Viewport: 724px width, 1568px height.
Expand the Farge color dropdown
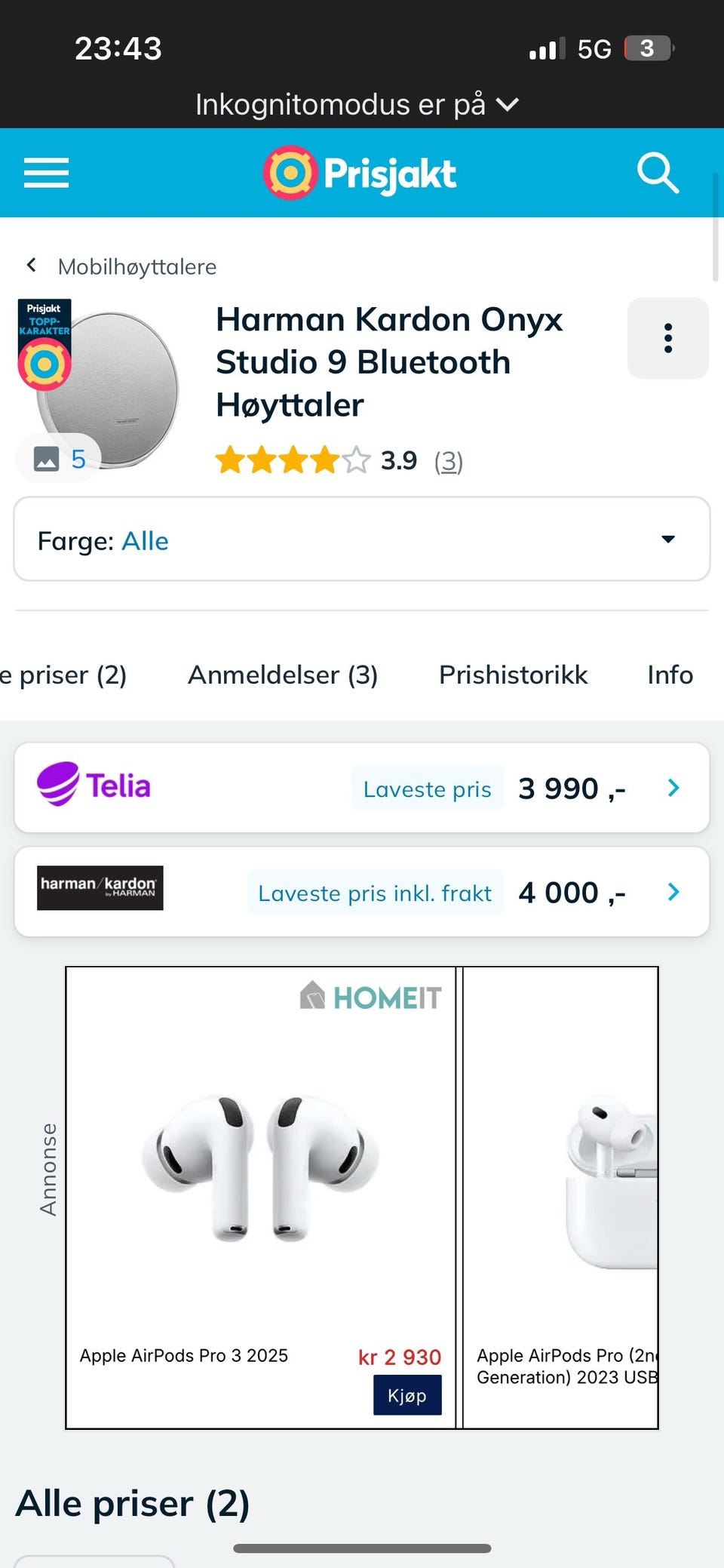362,540
